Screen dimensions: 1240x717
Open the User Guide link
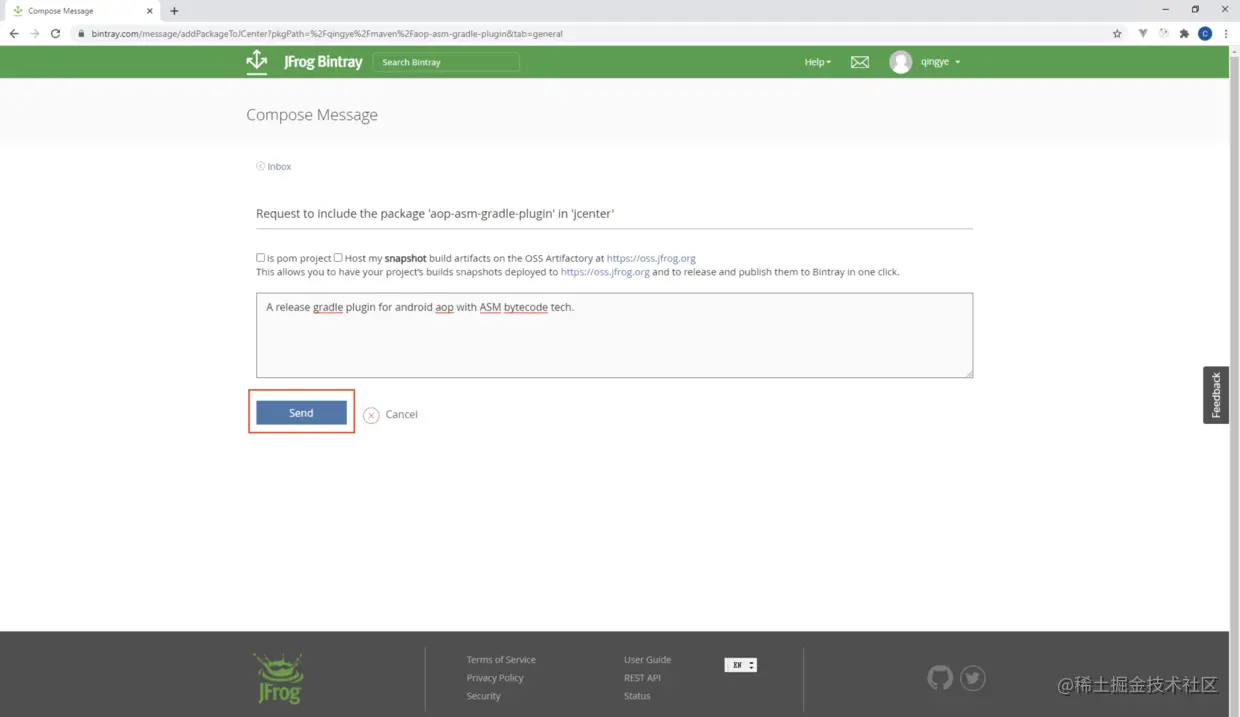(x=647, y=660)
